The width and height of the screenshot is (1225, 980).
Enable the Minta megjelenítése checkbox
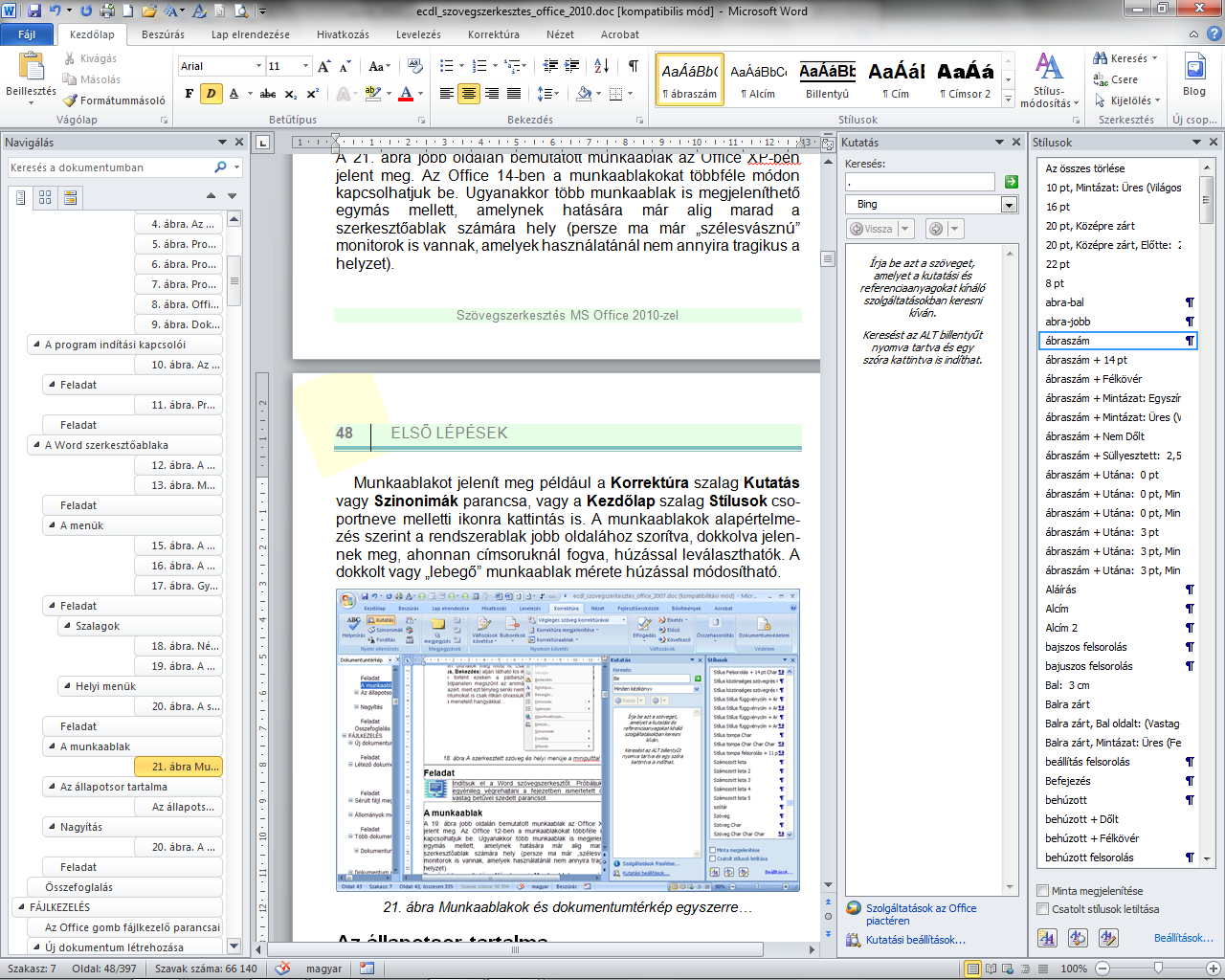[x=1043, y=891]
